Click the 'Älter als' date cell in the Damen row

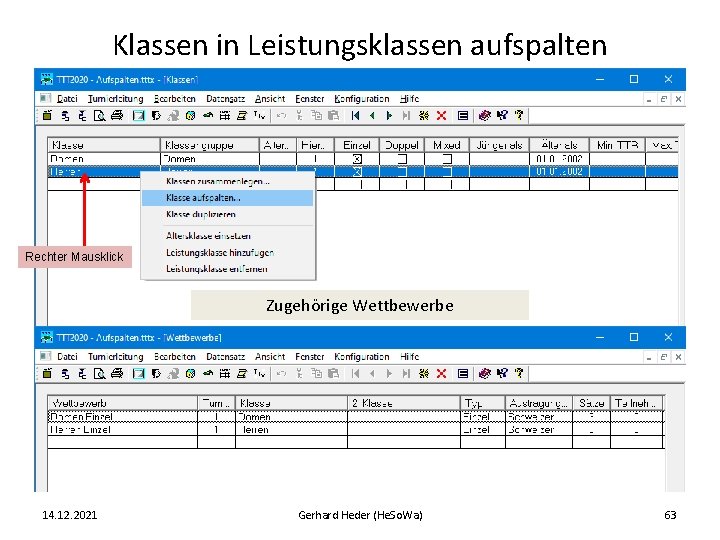[559, 159]
